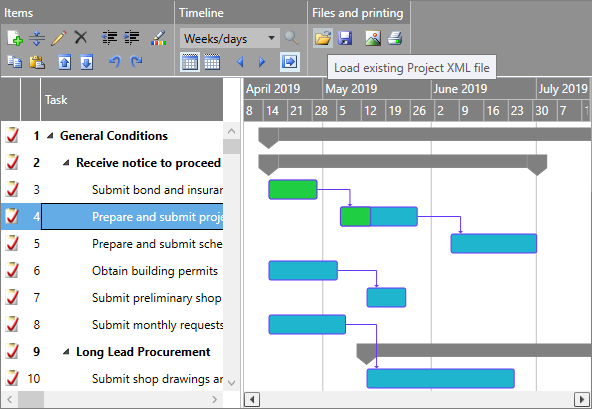Collapse the Long Lead Procurement group
Image resolution: width=592 pixels, height=409 pixels.
pyautogui.click(x=66, y=352)
